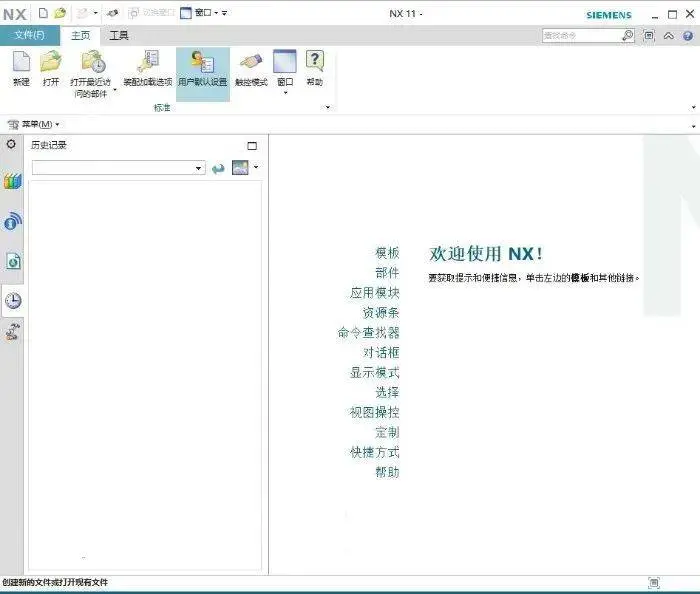Minimize the ribbon with chevron icon
The width and height of the screenshot is (700, 594).
click(669, 36)
